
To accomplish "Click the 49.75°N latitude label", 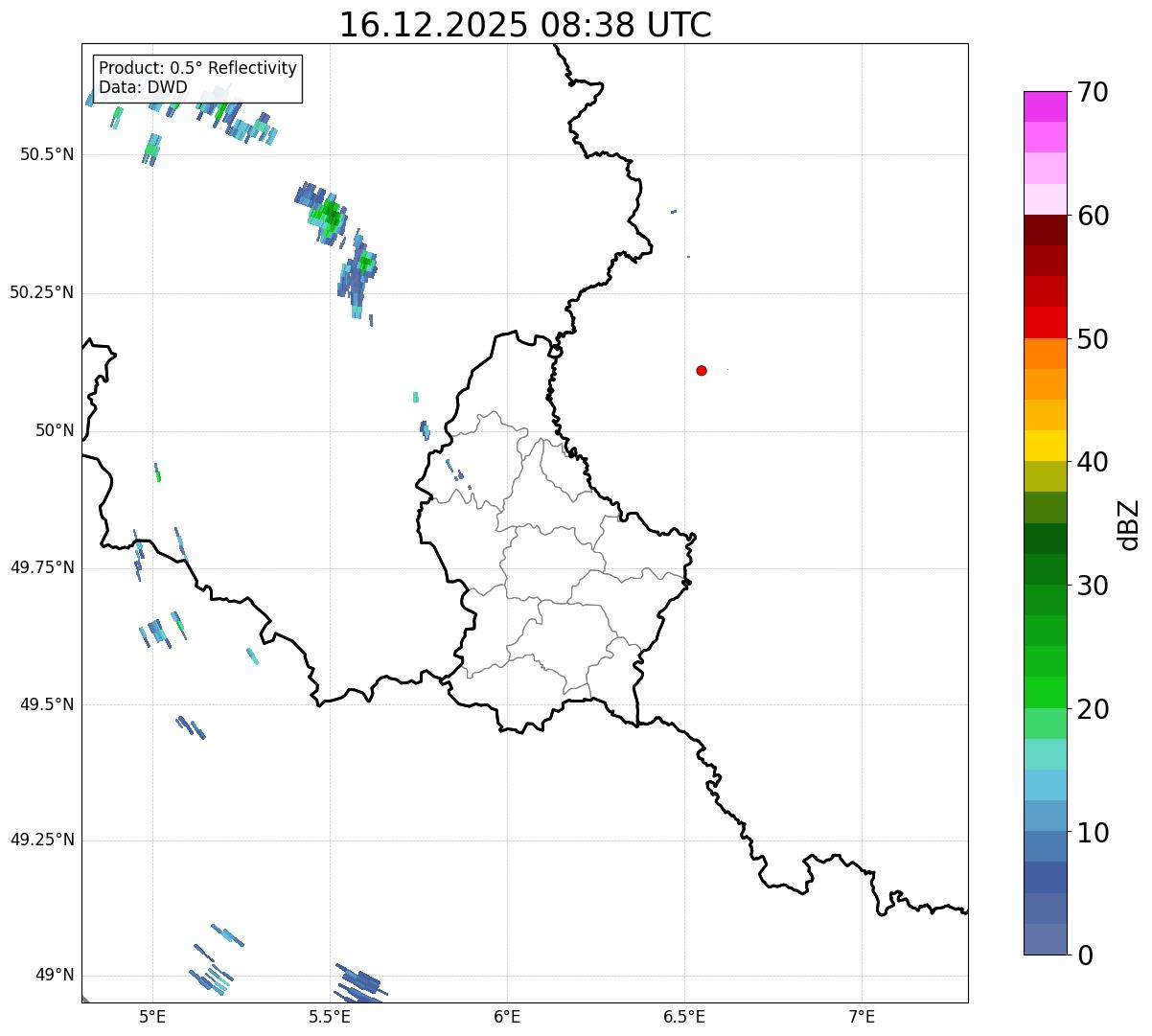I will (42, 567).
